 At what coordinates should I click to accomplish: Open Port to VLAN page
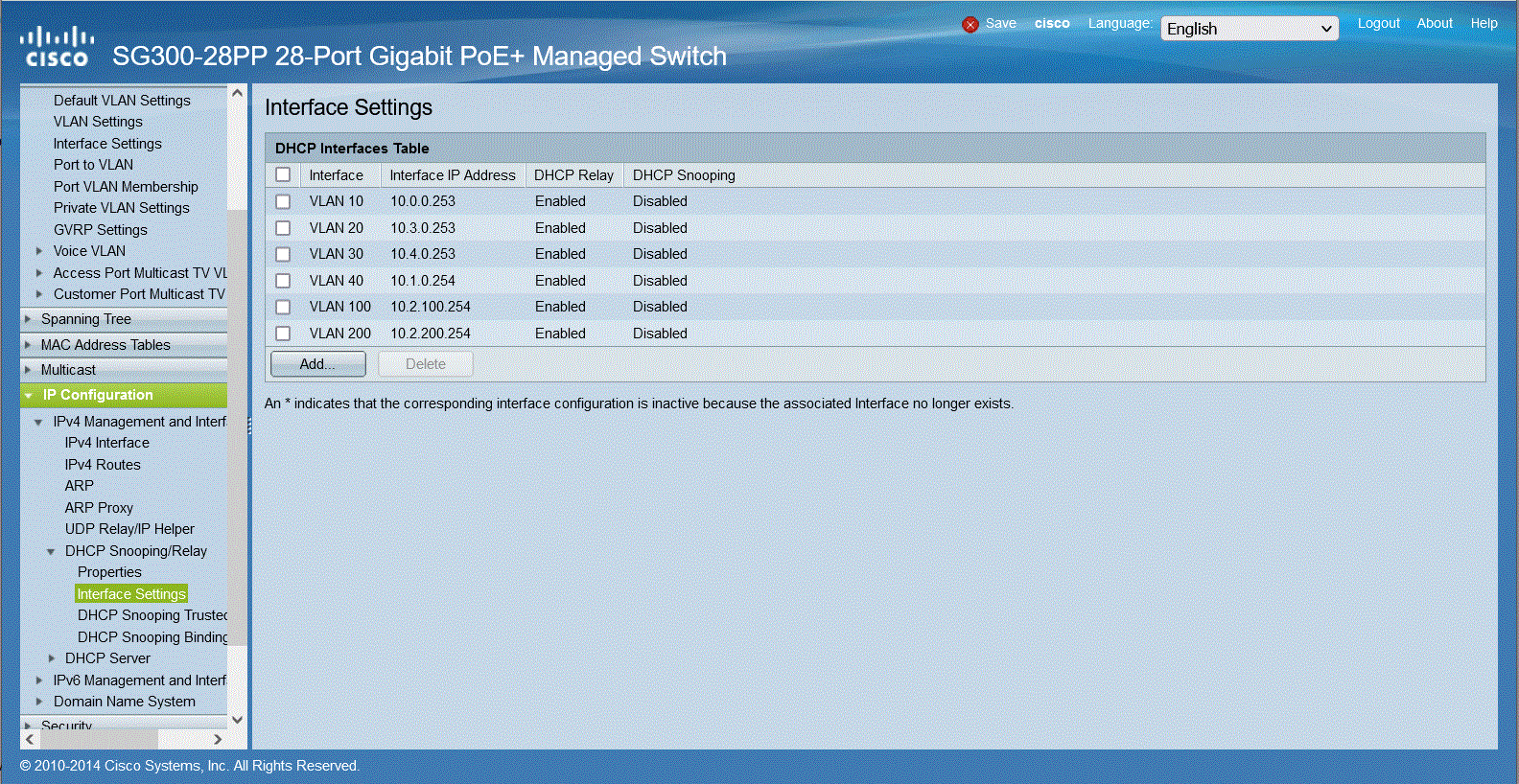93,165
